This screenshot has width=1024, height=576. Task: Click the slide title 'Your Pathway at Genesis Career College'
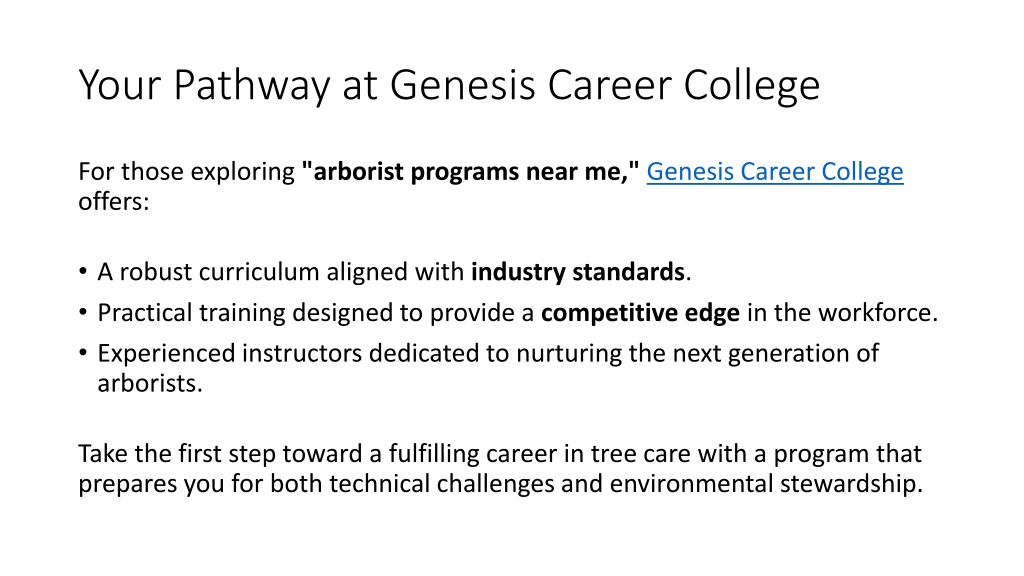pos(449,86)
